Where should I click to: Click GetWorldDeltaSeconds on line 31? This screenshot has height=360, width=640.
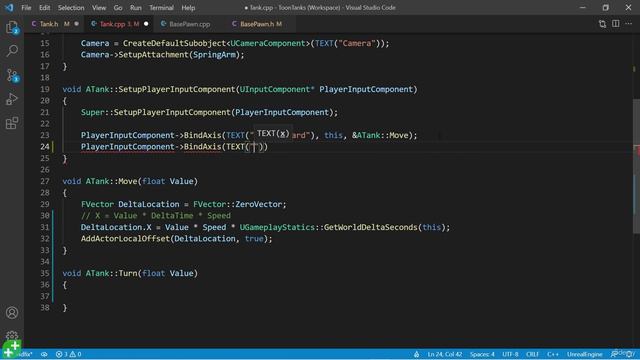(371, 227)
